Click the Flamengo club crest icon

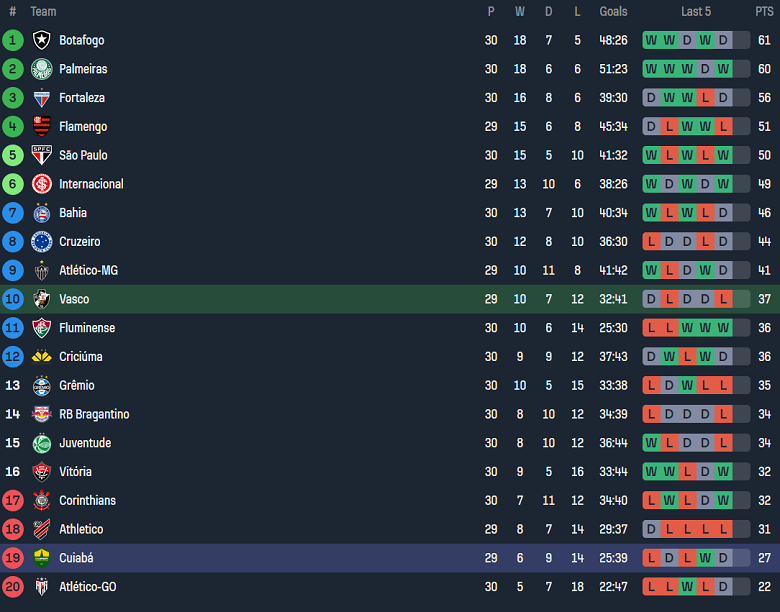[x=41, y=126]
